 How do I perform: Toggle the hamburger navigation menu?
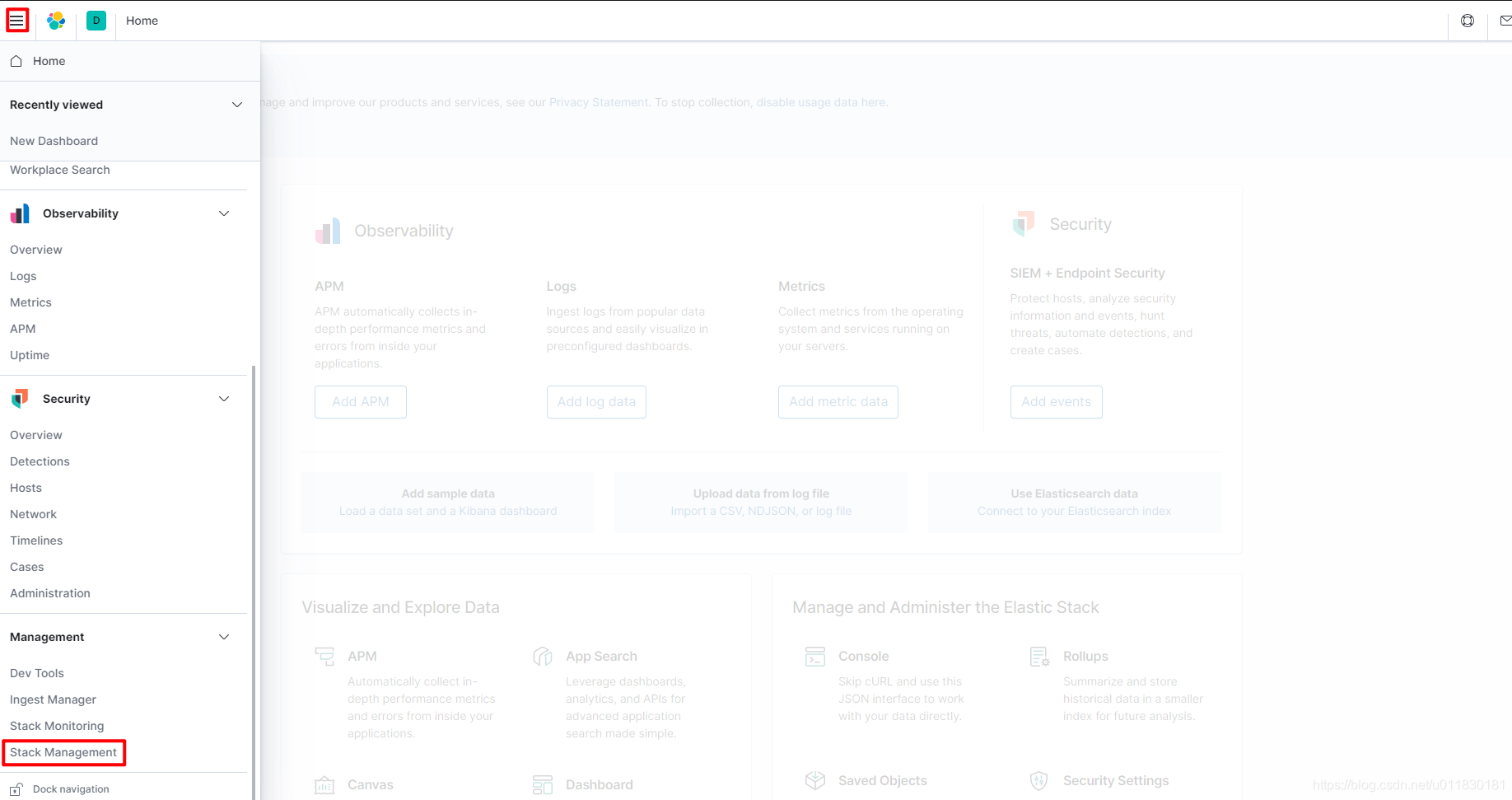(x=17, y=21)
